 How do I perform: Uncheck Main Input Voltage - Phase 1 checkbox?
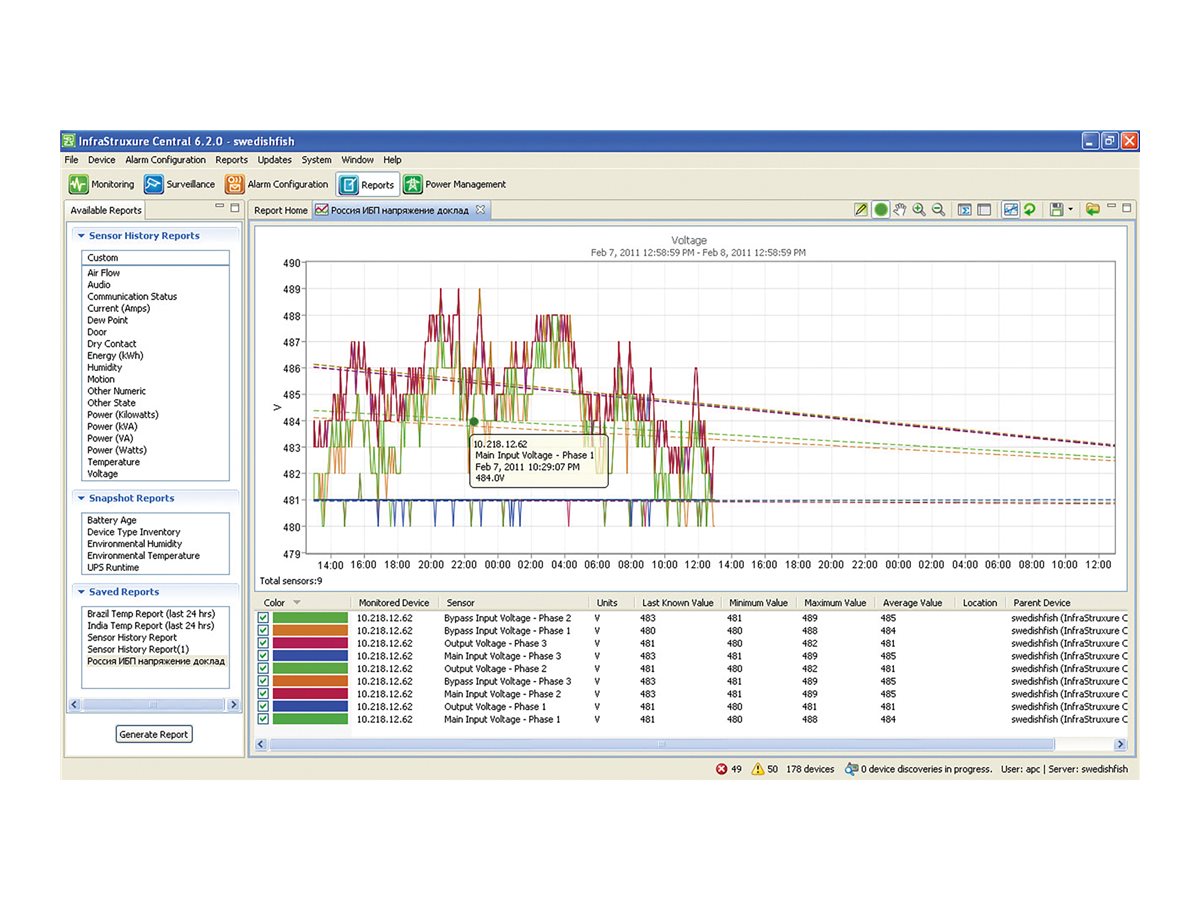pos(263,719)
